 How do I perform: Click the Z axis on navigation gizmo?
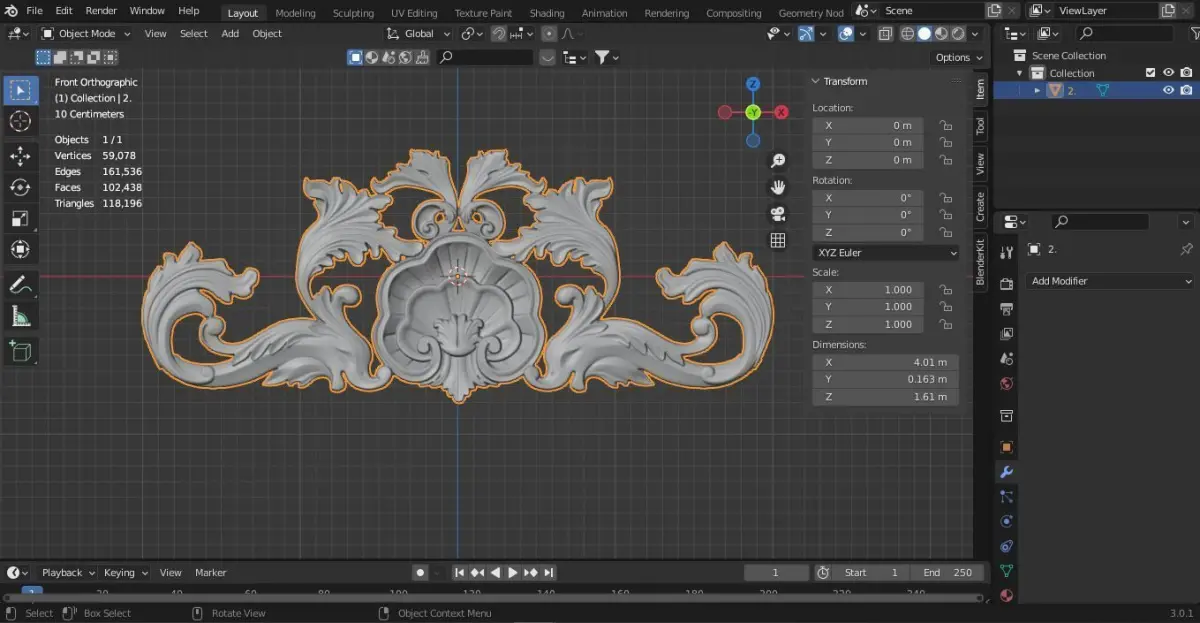(x=753, y=84)
